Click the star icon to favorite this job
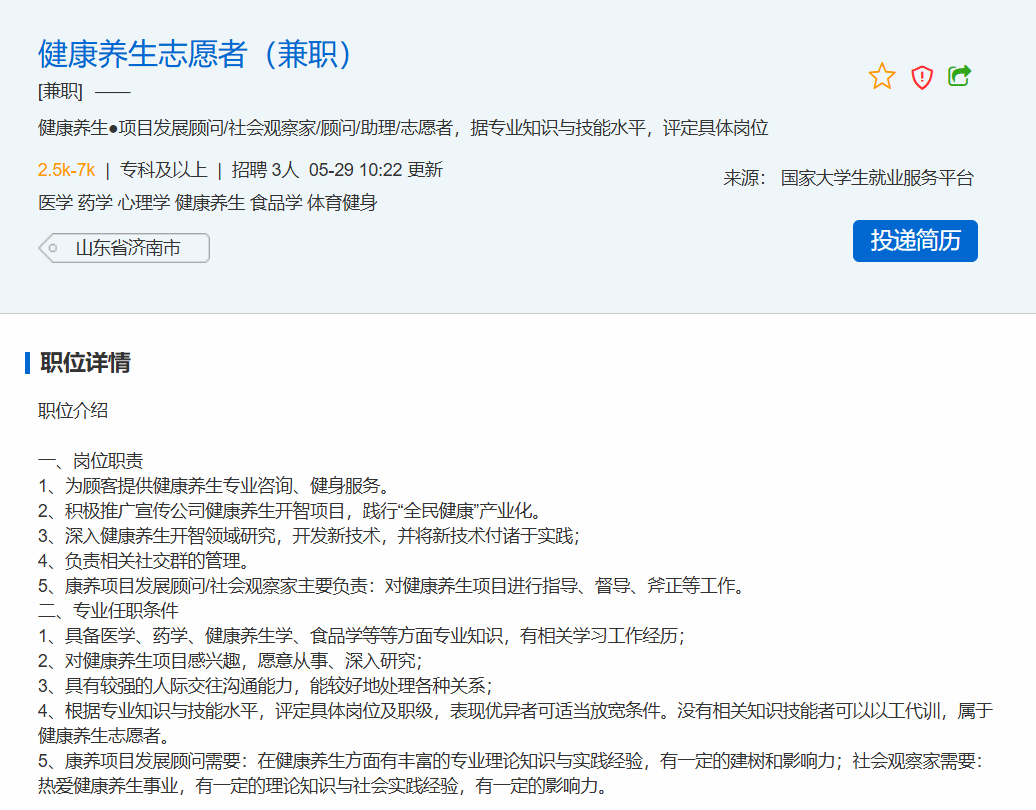1036x810 pixels. point(882,76)
